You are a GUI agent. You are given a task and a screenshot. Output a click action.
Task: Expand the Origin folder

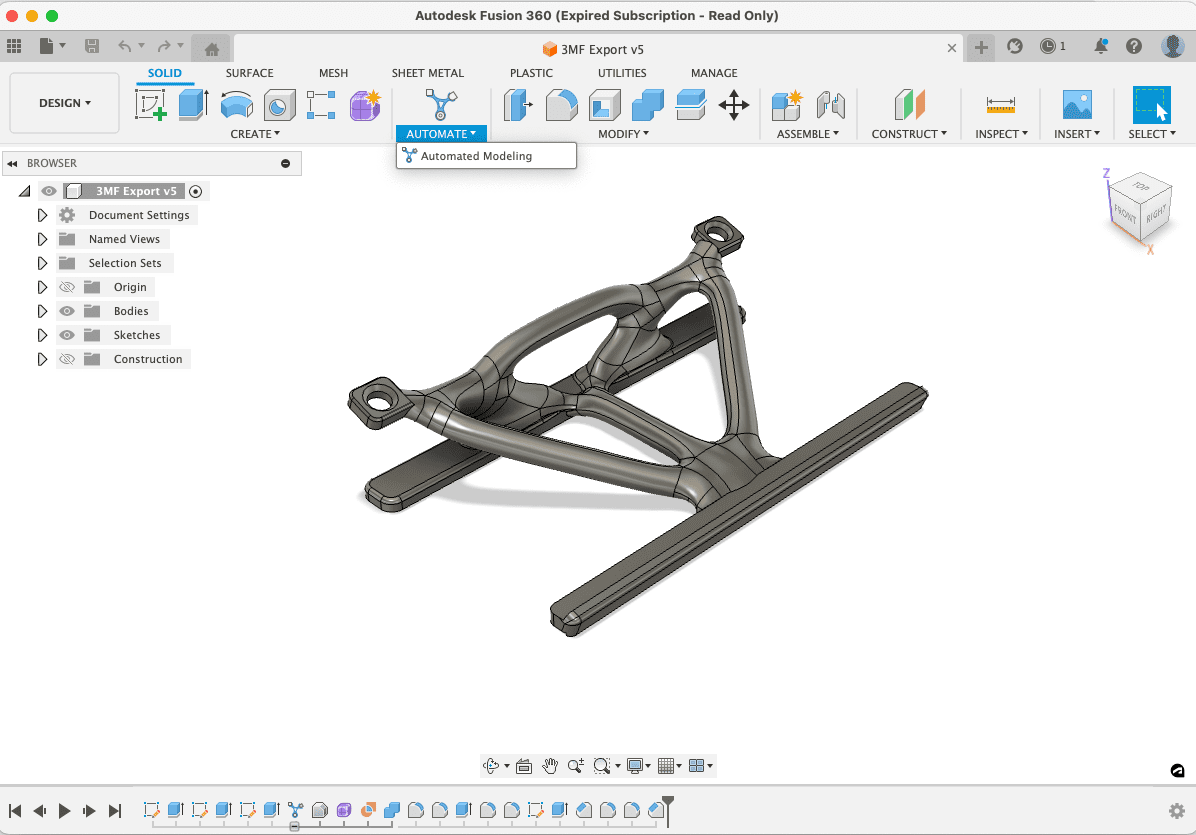coord(42,287)
